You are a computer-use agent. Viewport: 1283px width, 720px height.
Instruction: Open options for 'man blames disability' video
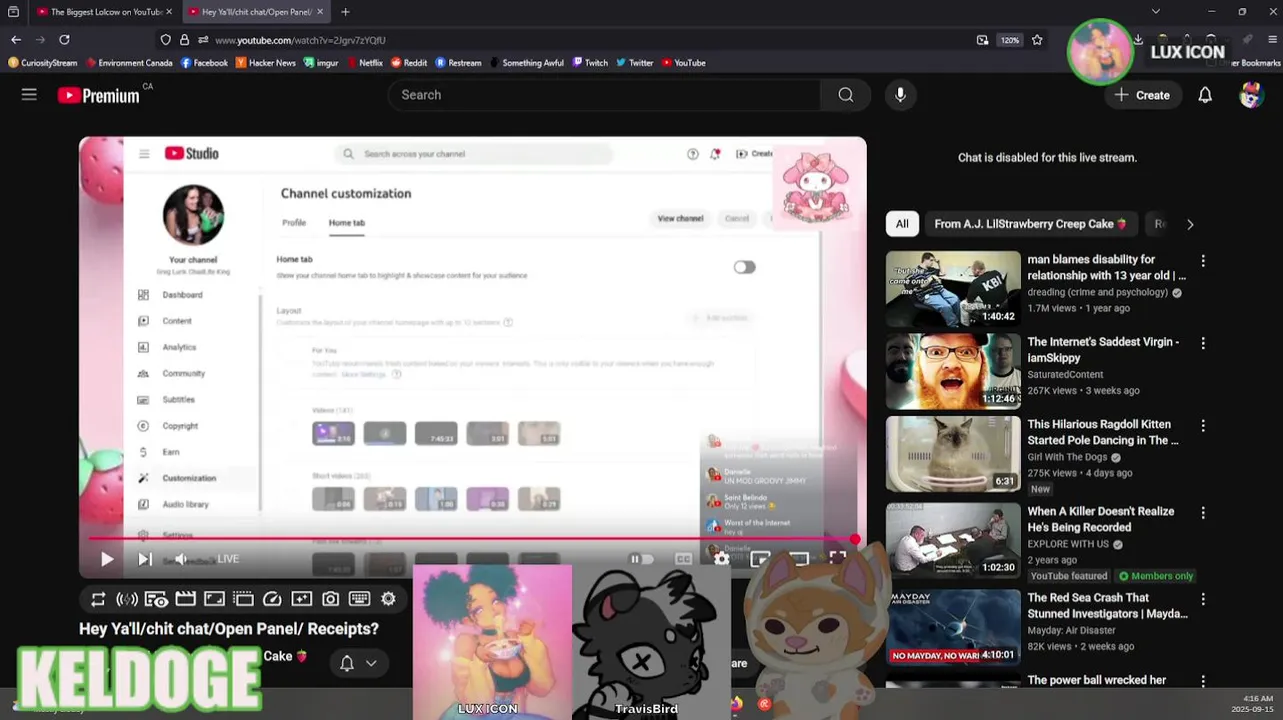1203,261
